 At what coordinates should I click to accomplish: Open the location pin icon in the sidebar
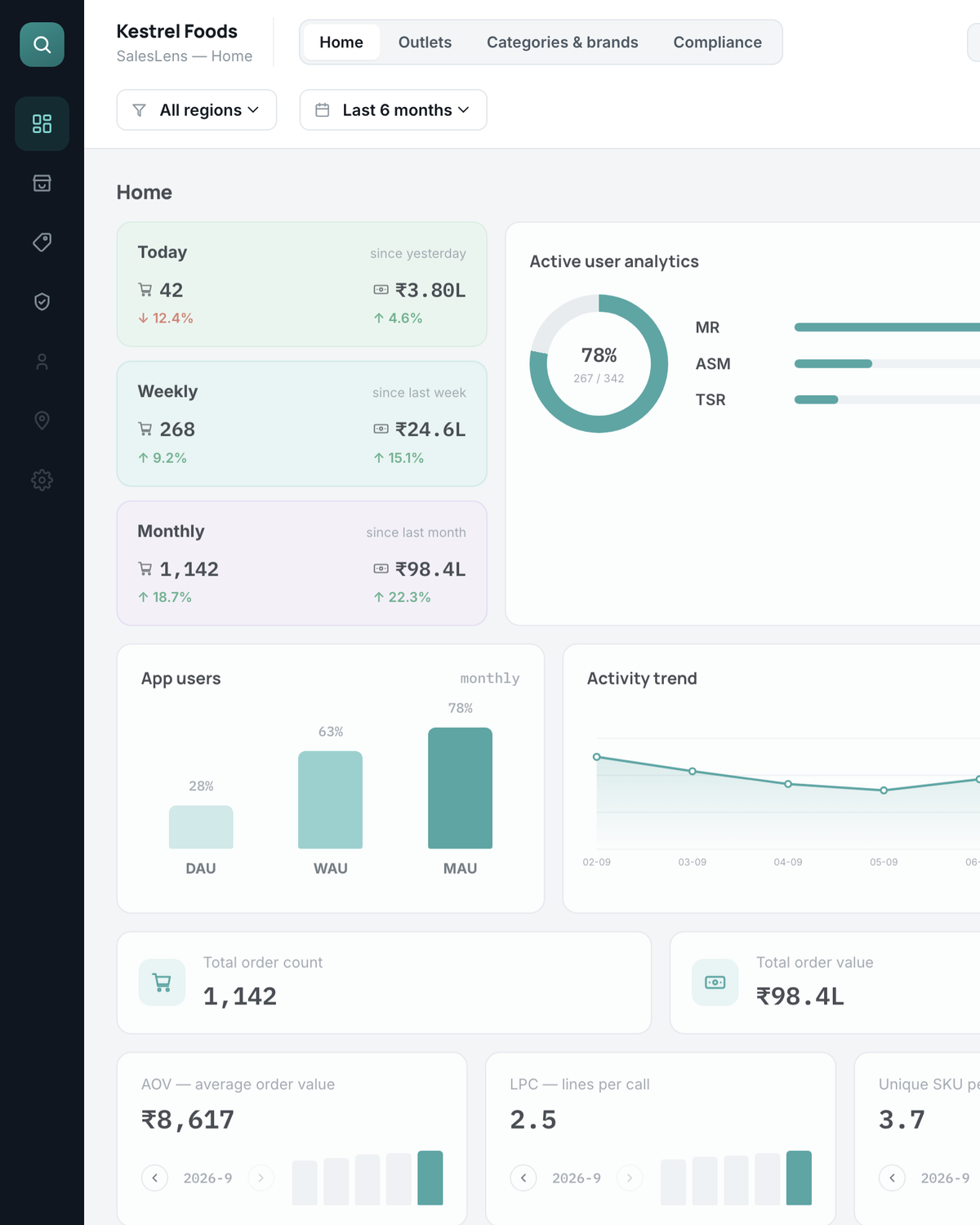[42, 420]
